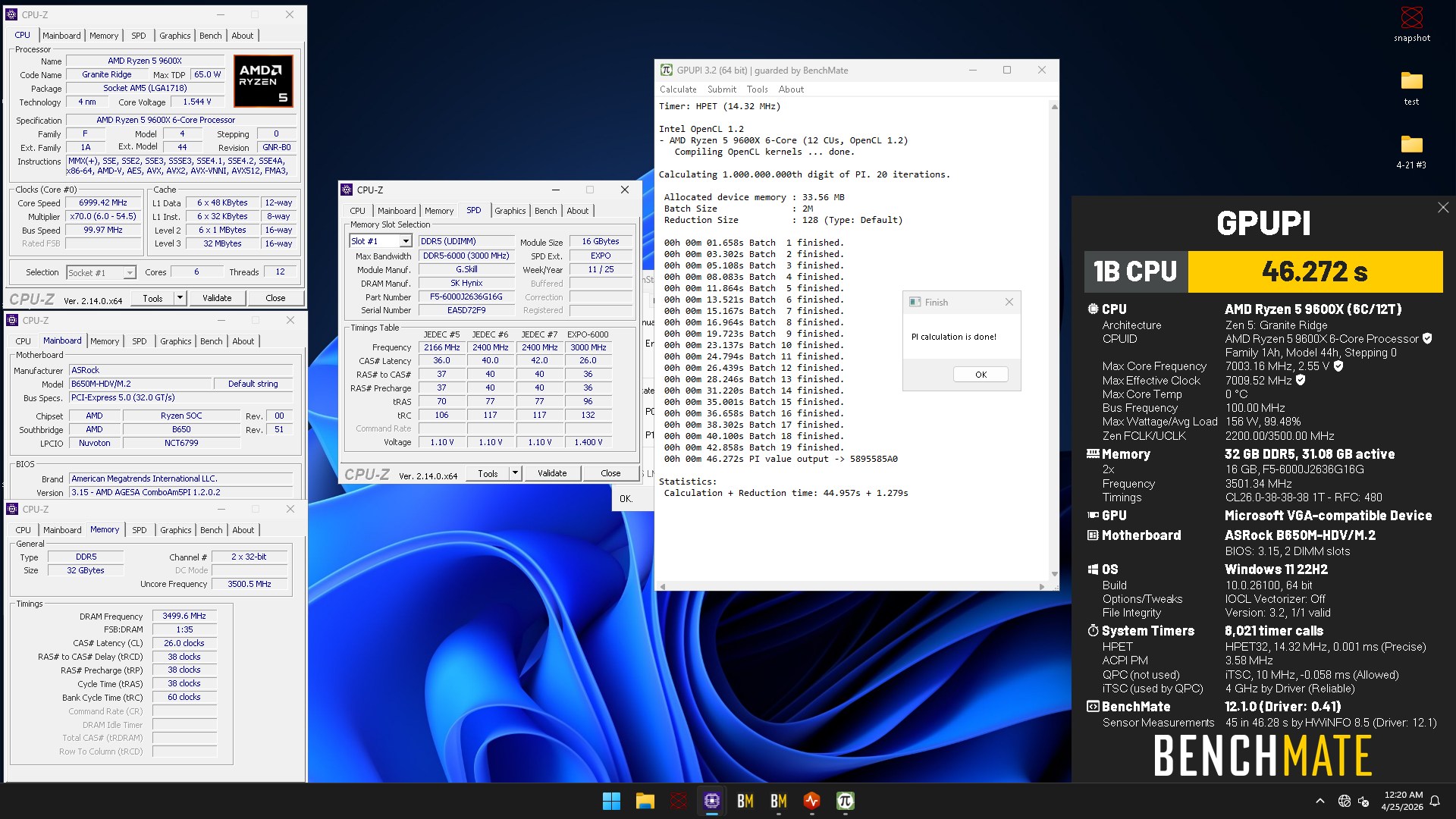Click the BIOS version 3.15 AGESA field
Screen dimensions: 1456x819
coord(180,492)
